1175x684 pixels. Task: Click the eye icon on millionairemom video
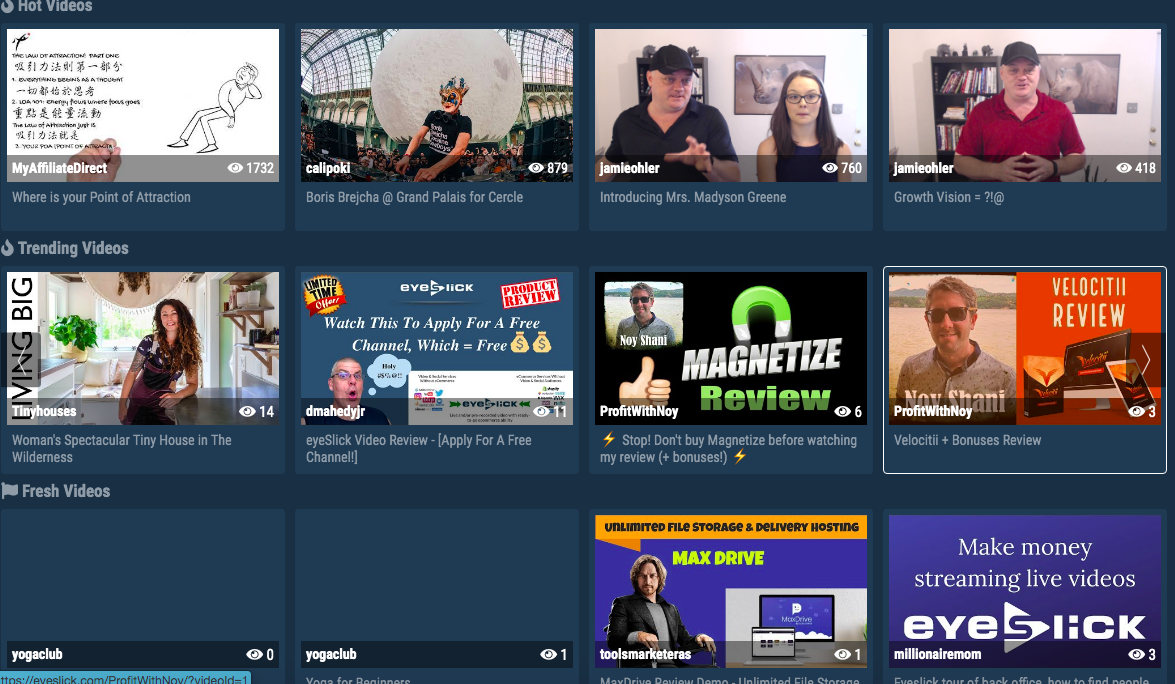[x=1136, y=654]
